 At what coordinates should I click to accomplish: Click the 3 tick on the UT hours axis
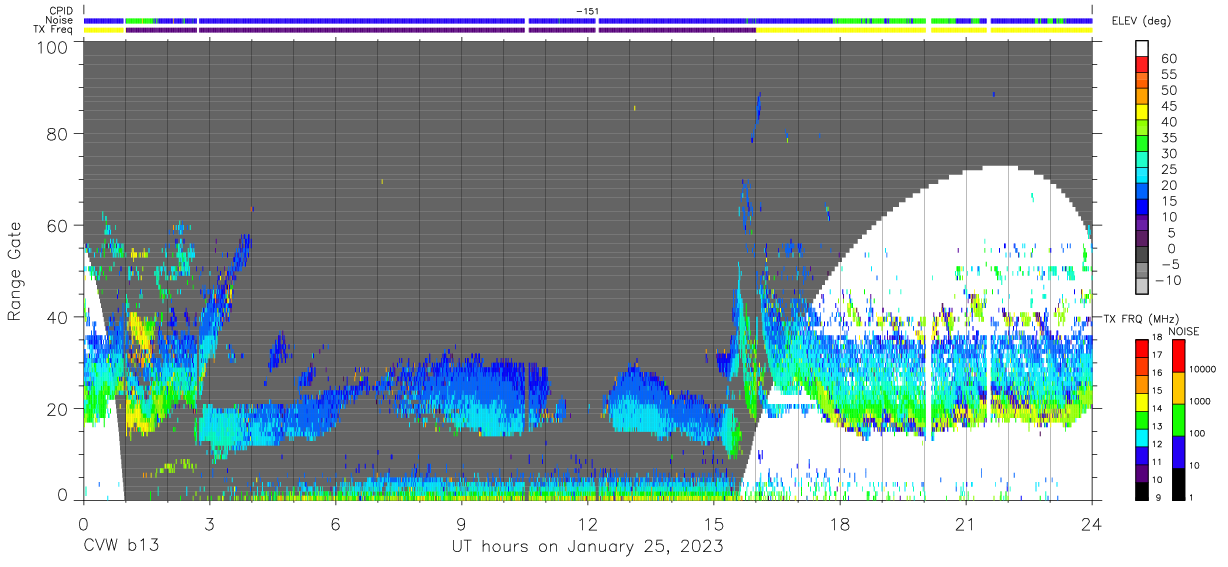(x=210, y=523)
